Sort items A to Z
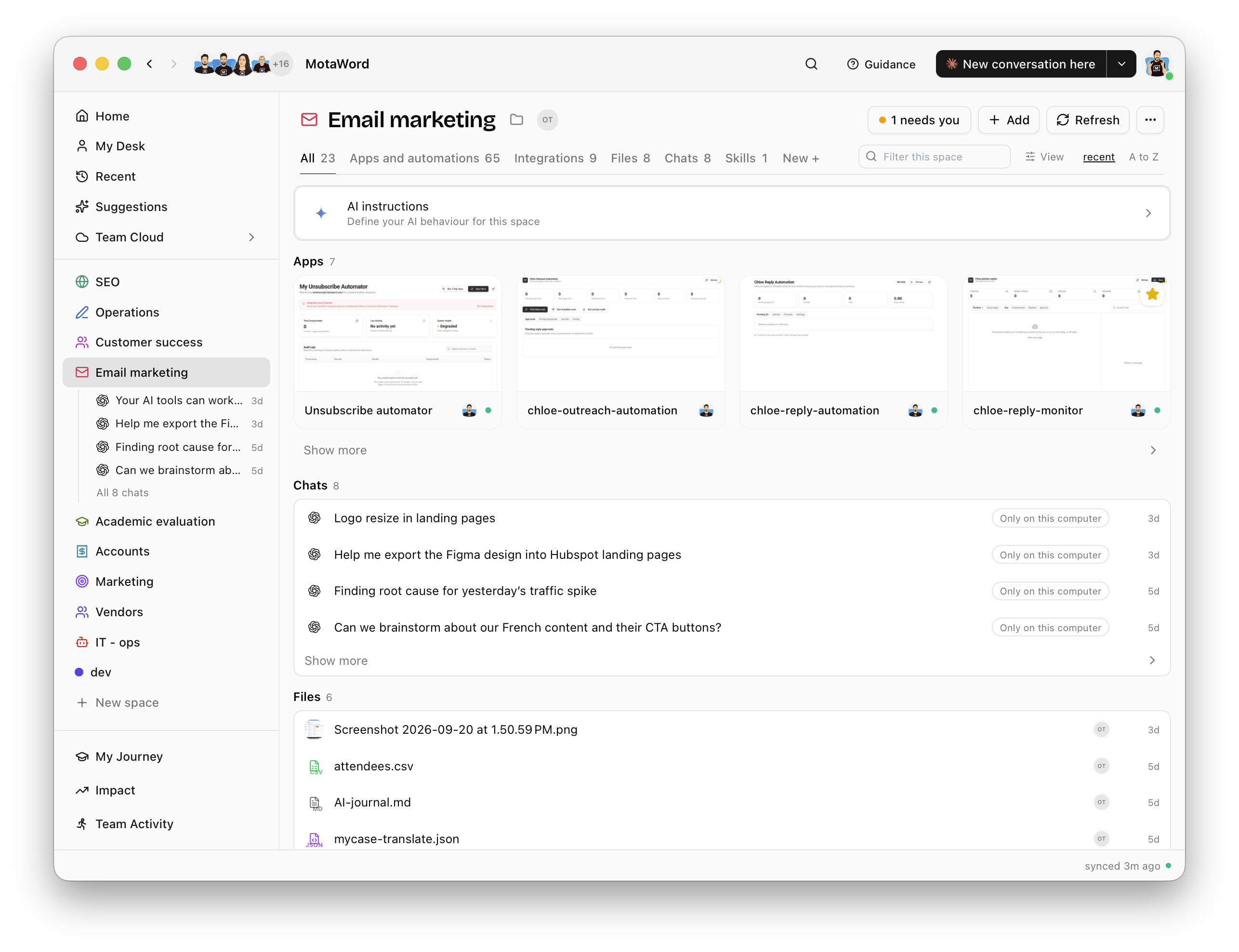1239x952 pixels. (x=1143, y=157)
